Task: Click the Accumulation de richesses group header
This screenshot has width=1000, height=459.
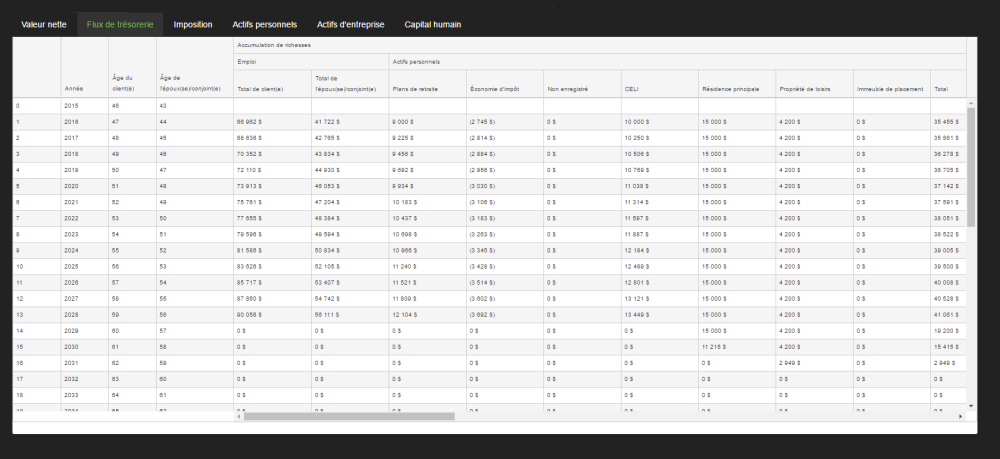Action: point(600,45)
